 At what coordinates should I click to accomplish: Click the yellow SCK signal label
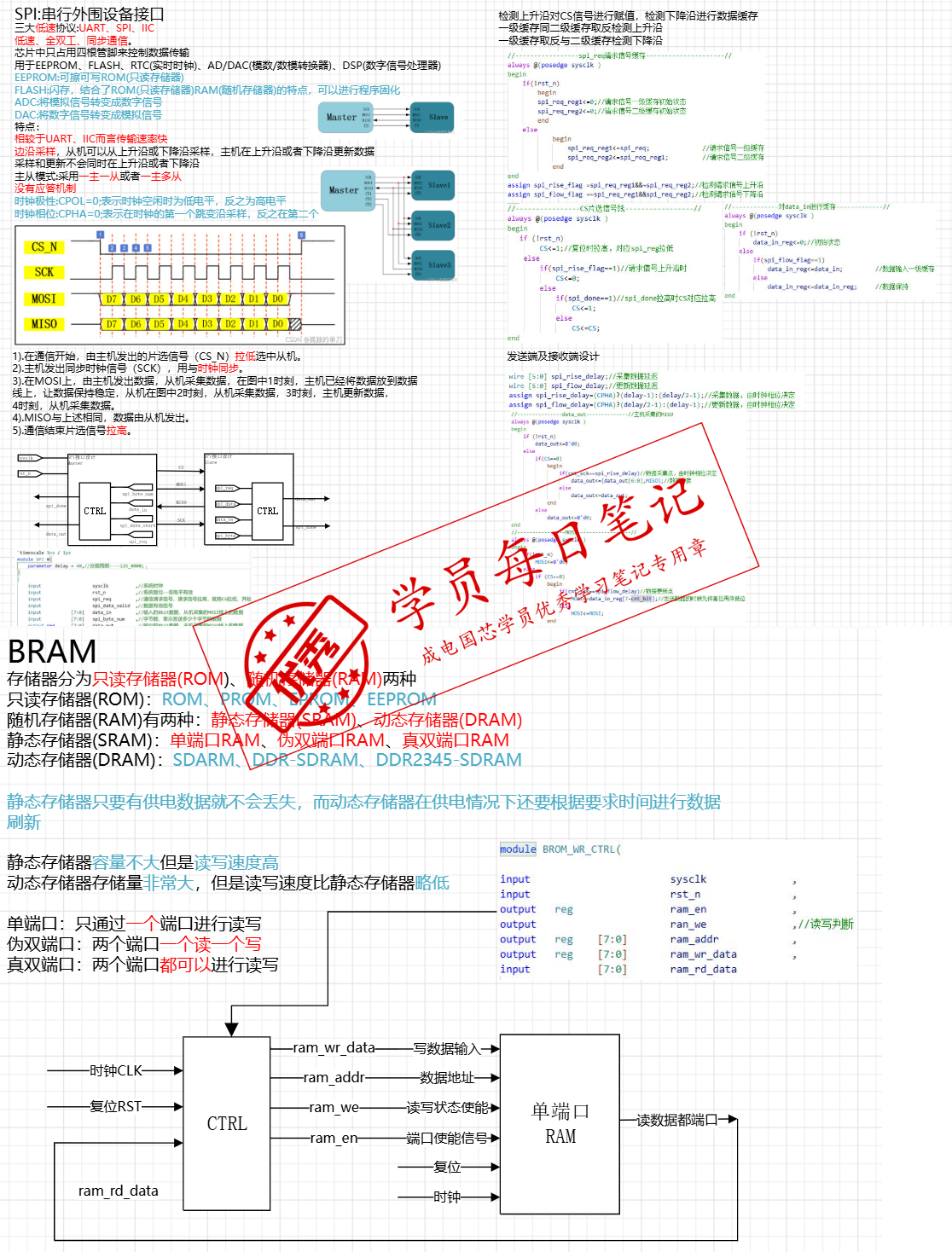[x=44, y=272]
